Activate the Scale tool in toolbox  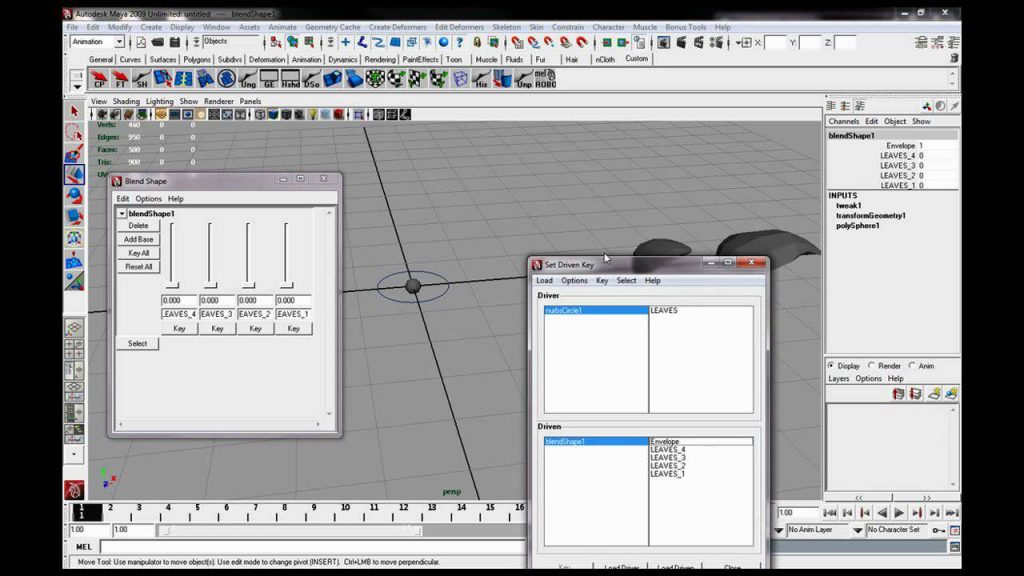coord(74,216)
